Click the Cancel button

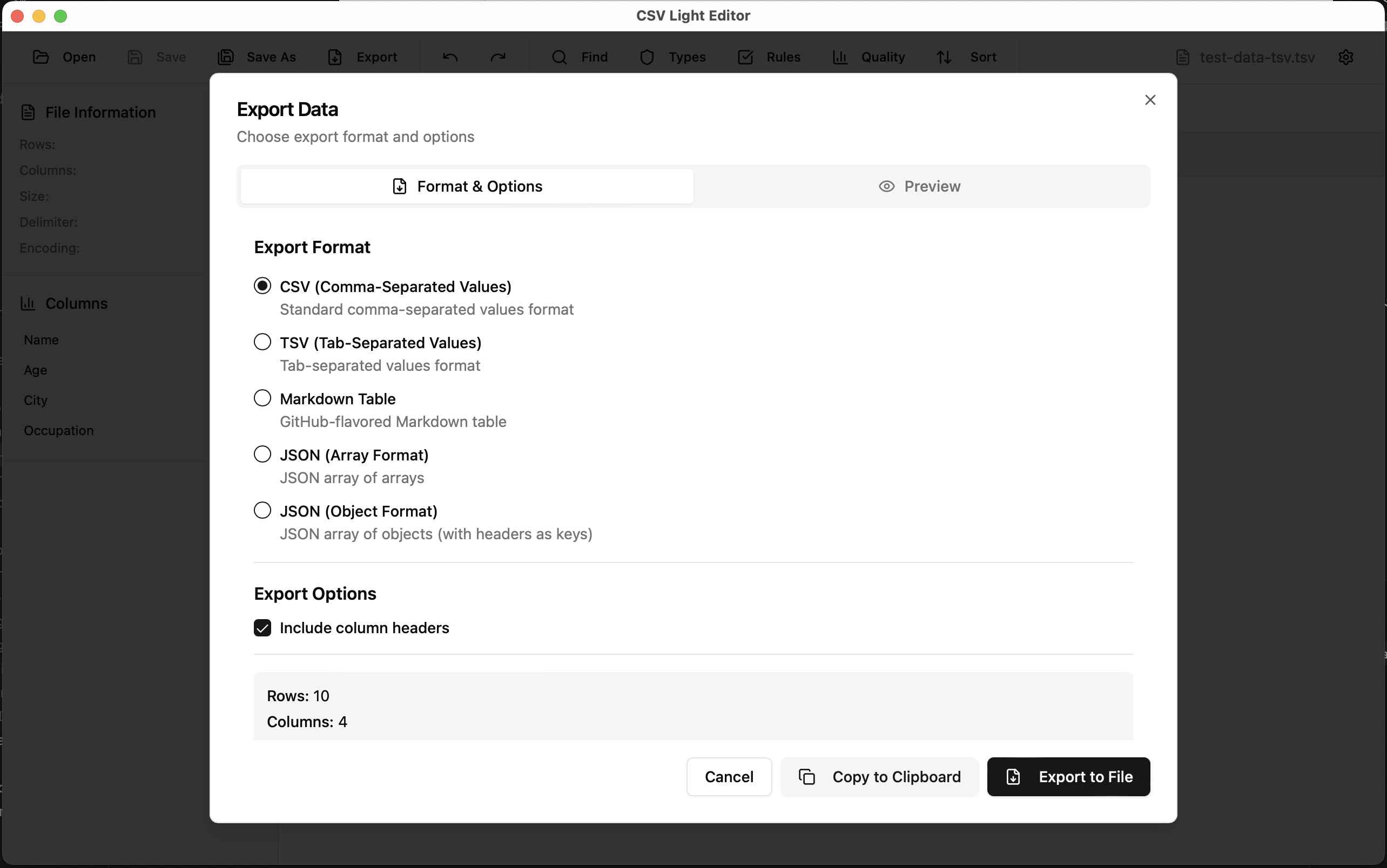[x=728, y=776]
